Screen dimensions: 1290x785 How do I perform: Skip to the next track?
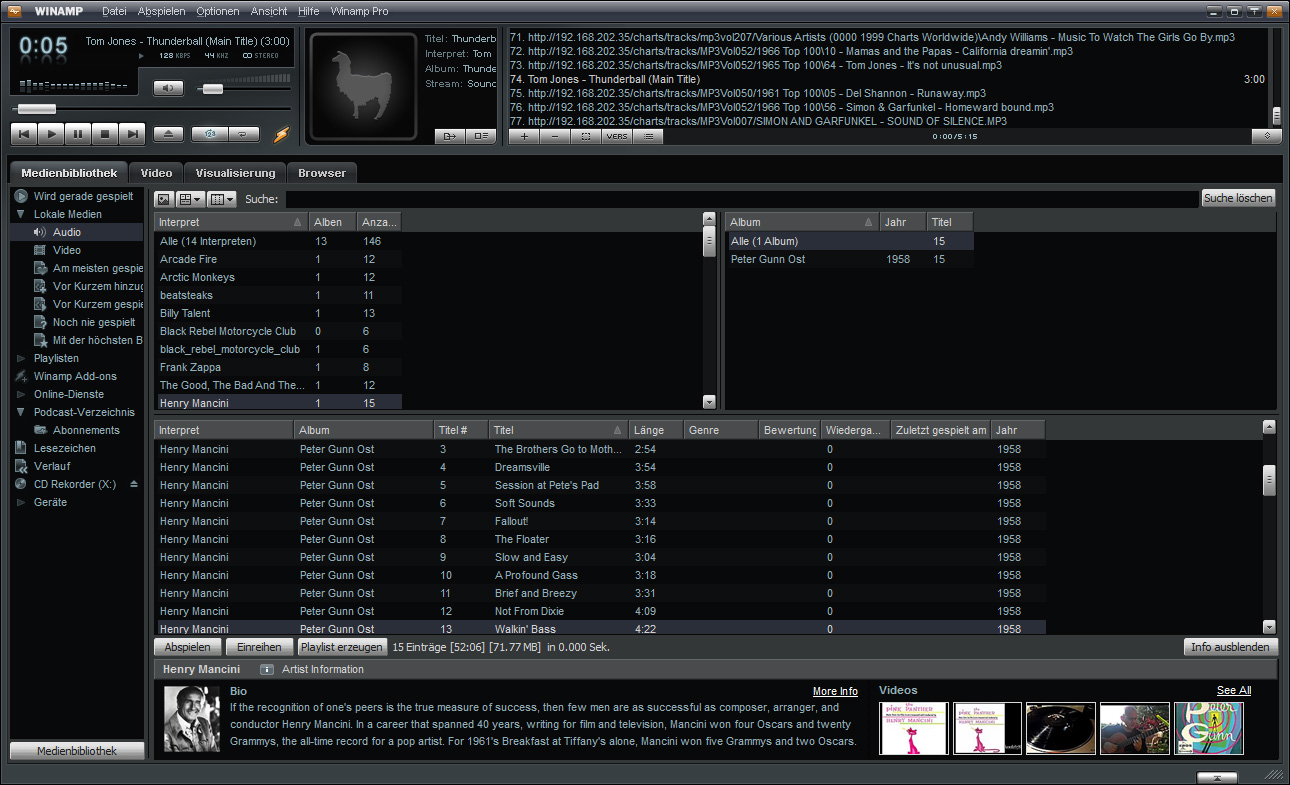click(x=132, y=133)
